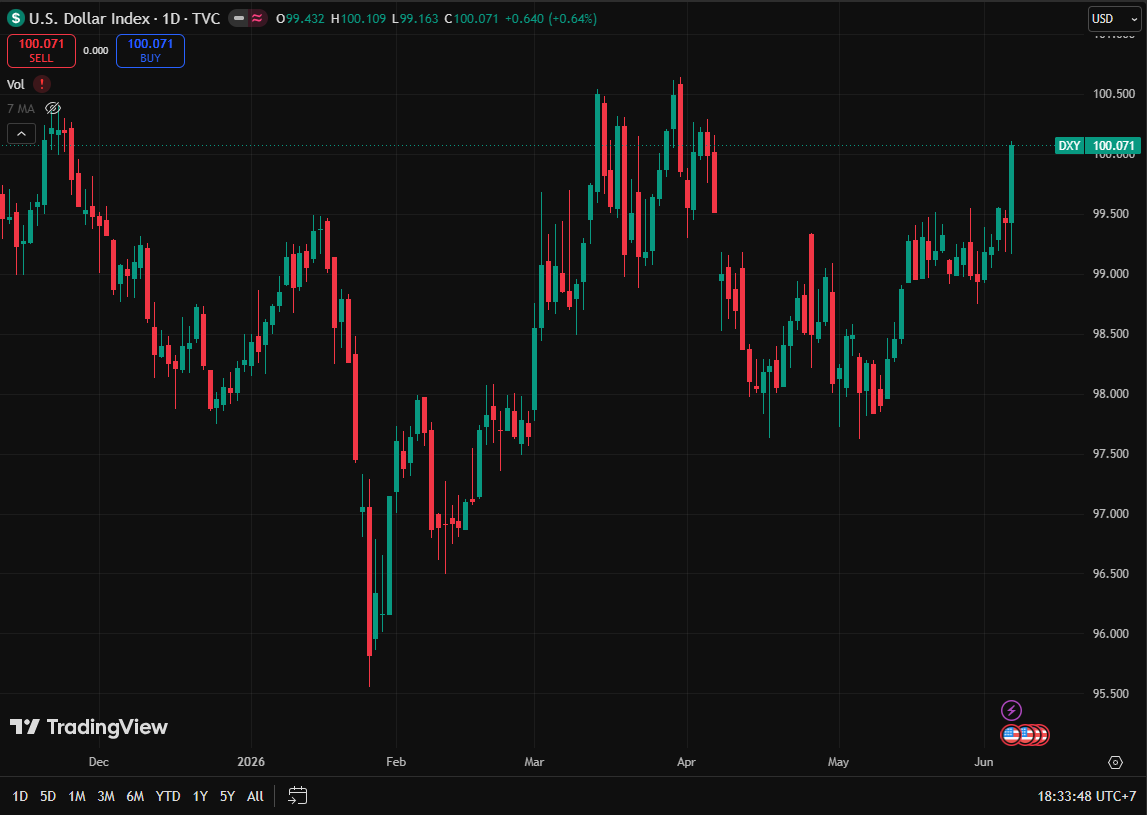Click the red exclamation error icon next to Vol
This screenshot has height=815, width=1147.
42,84
